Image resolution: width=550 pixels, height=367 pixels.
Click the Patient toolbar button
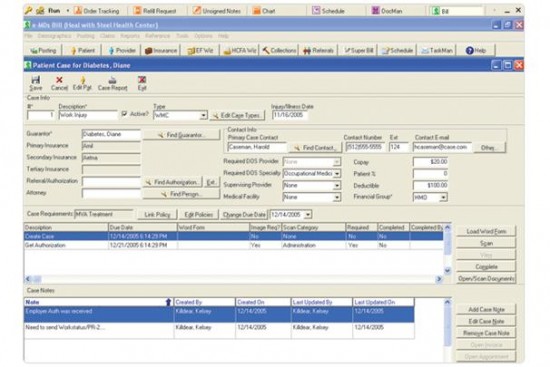(83, 51)
